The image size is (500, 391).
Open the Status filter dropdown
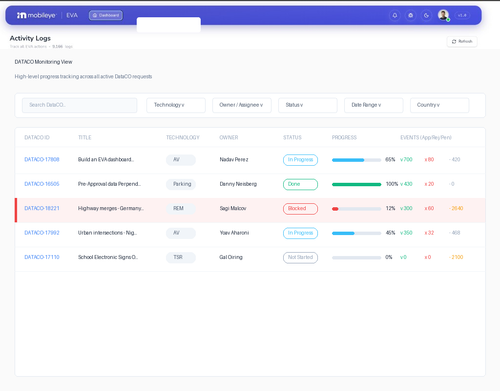(308, 105)
